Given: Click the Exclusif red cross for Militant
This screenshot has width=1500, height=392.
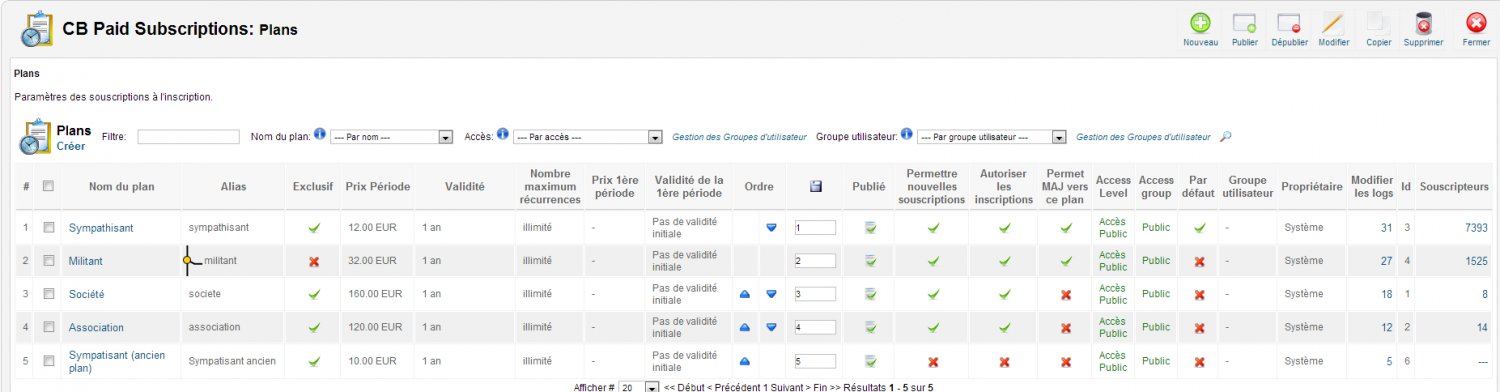Looking at the screenshot, I should [x=313, y=261].
